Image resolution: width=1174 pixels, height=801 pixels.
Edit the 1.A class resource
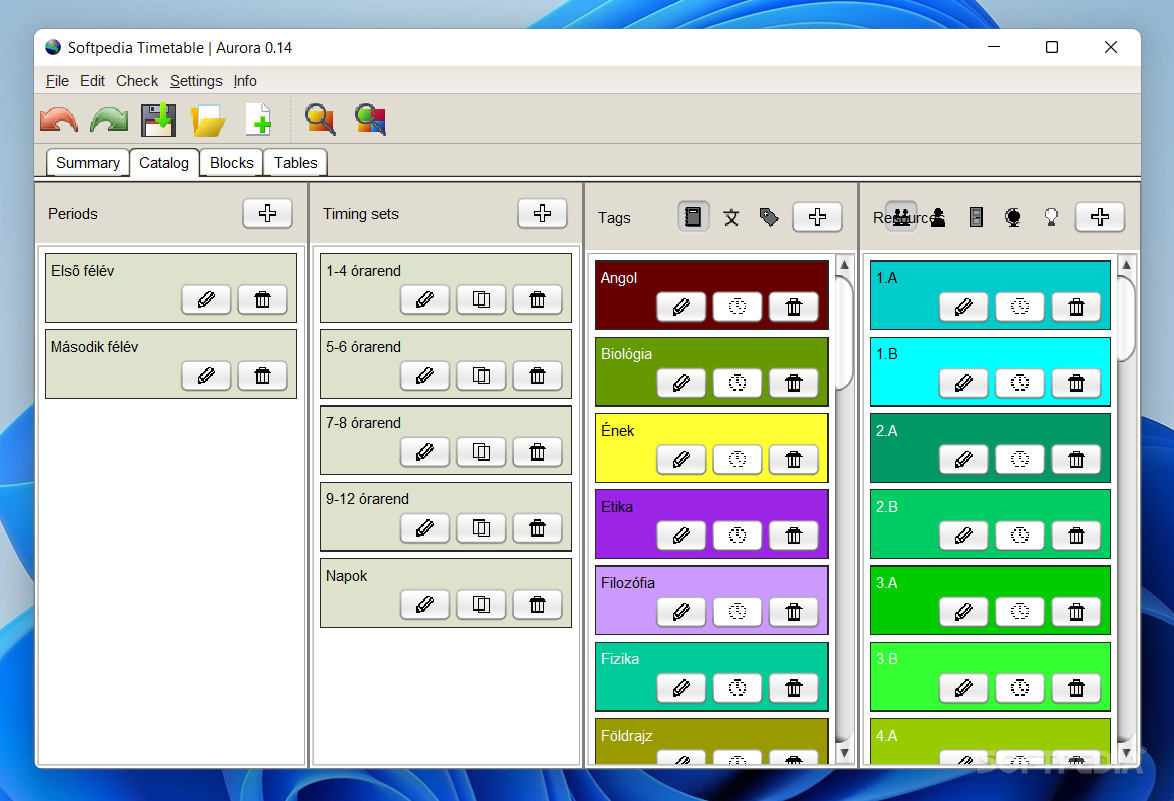[963, 307]
